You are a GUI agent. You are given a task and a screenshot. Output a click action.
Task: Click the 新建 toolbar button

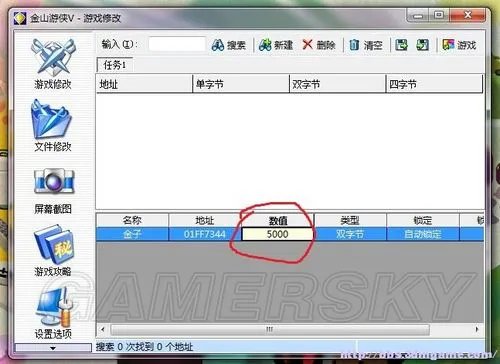276,45
